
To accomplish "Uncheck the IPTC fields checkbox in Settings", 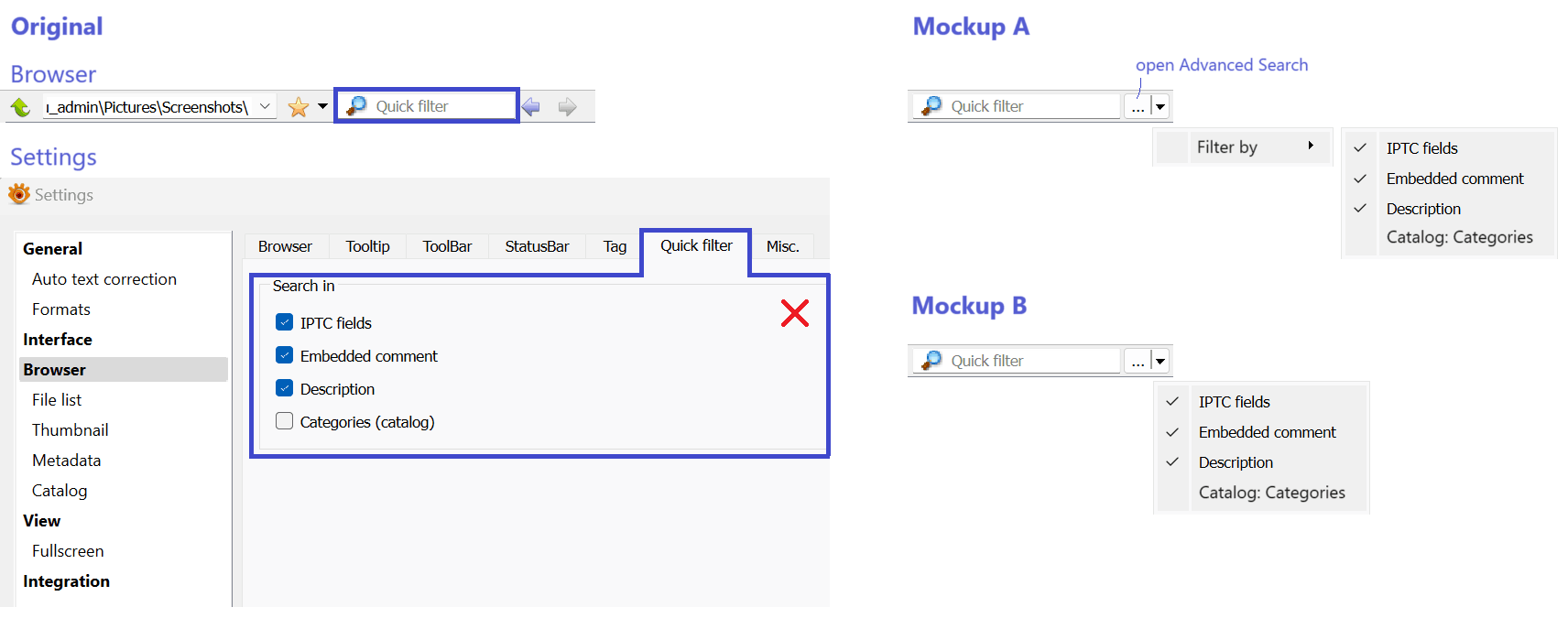I will (x=285, y=322).
